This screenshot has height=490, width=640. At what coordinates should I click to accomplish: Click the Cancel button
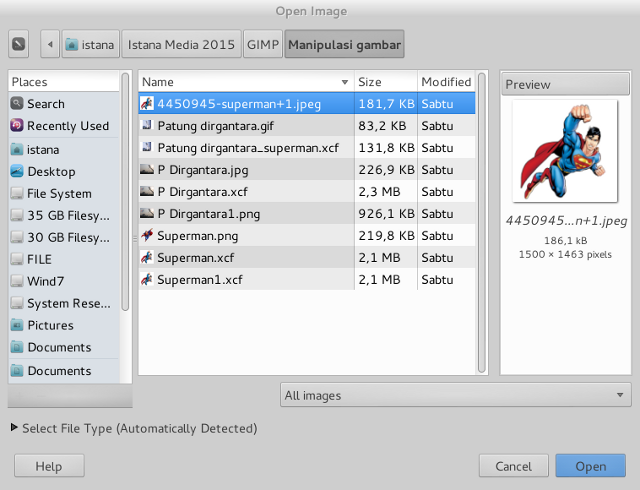pos(513,466)
